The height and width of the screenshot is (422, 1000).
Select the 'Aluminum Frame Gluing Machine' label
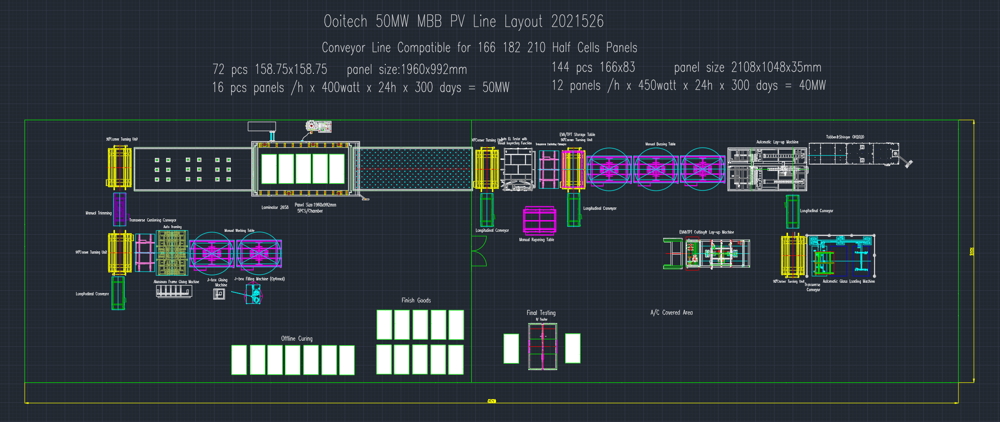click(x=177, y=281)
